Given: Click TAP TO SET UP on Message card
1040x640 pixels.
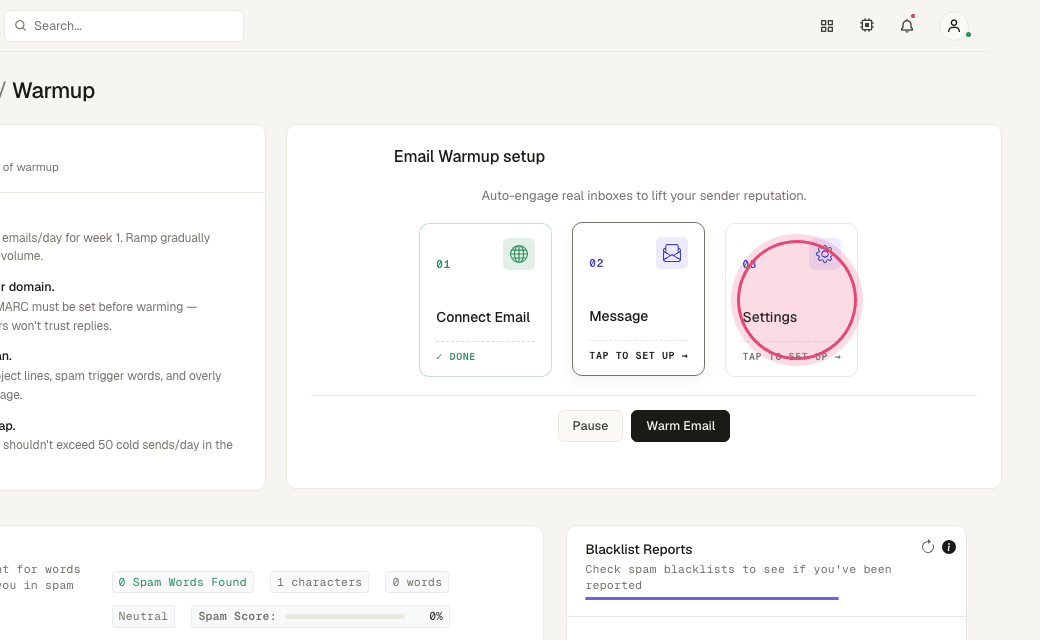Looking at the screenshot, I should coord(638,356).
